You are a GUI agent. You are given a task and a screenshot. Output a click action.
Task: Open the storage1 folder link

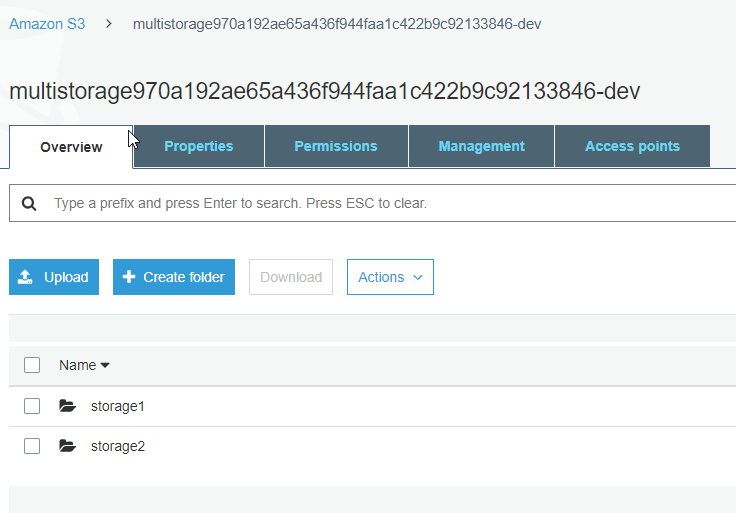pos(117,406)
